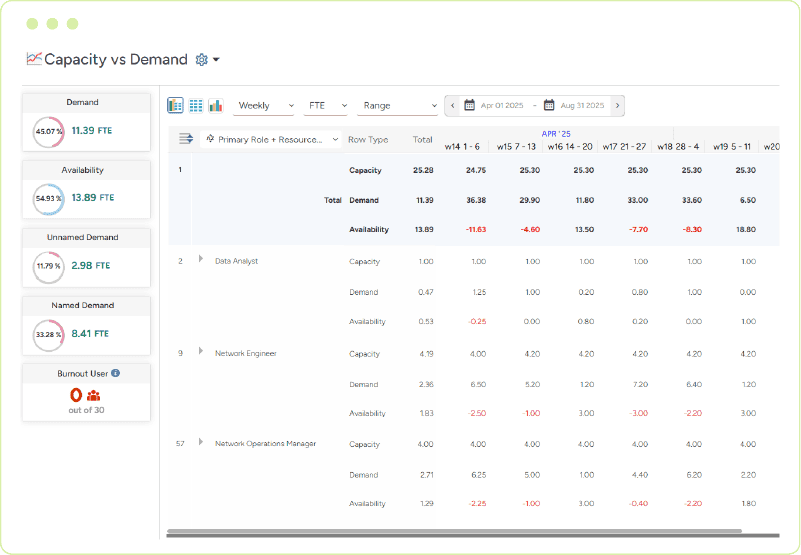Screen dimensions: 801x555
Task: Click the w17 21 - 27 week column header
Action: [x=624, y=147]
